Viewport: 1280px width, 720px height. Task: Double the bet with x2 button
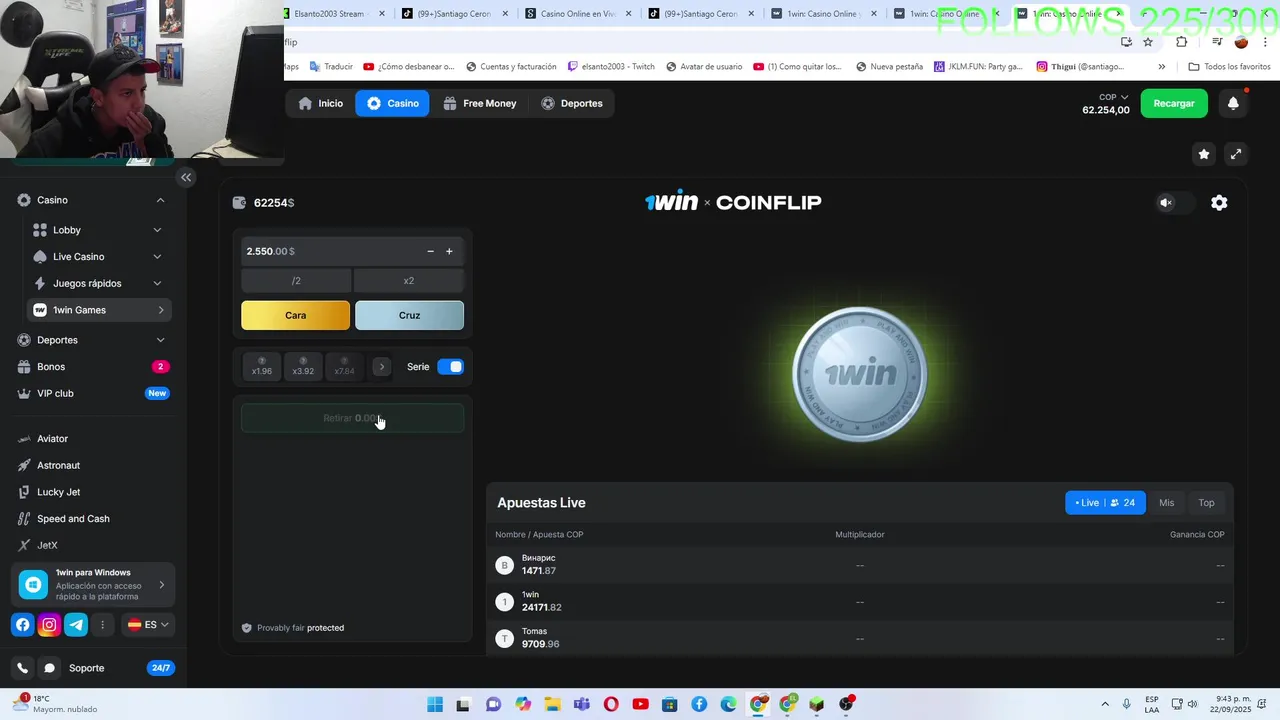[409, 281]
